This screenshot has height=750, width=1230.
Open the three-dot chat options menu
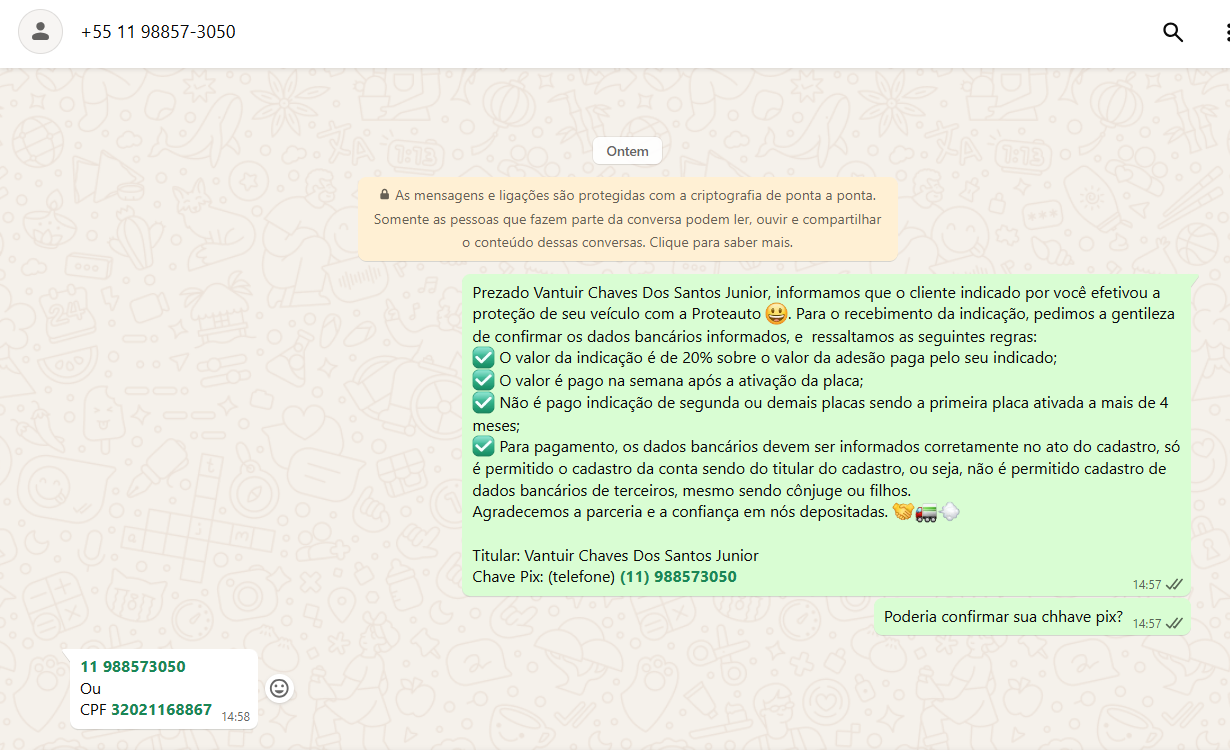click(x=1226, y=32)
